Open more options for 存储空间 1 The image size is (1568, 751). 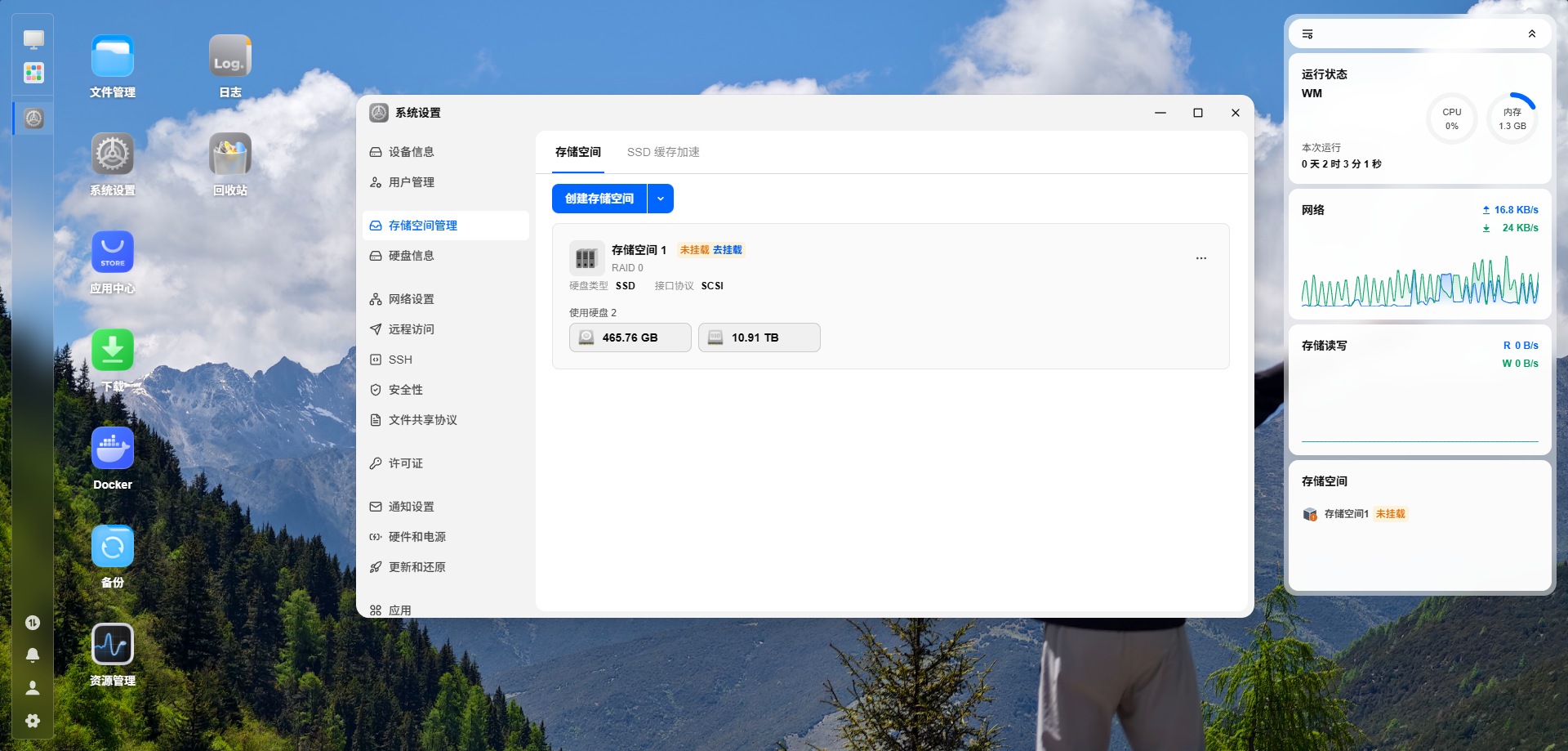[x=1201, y=258]
